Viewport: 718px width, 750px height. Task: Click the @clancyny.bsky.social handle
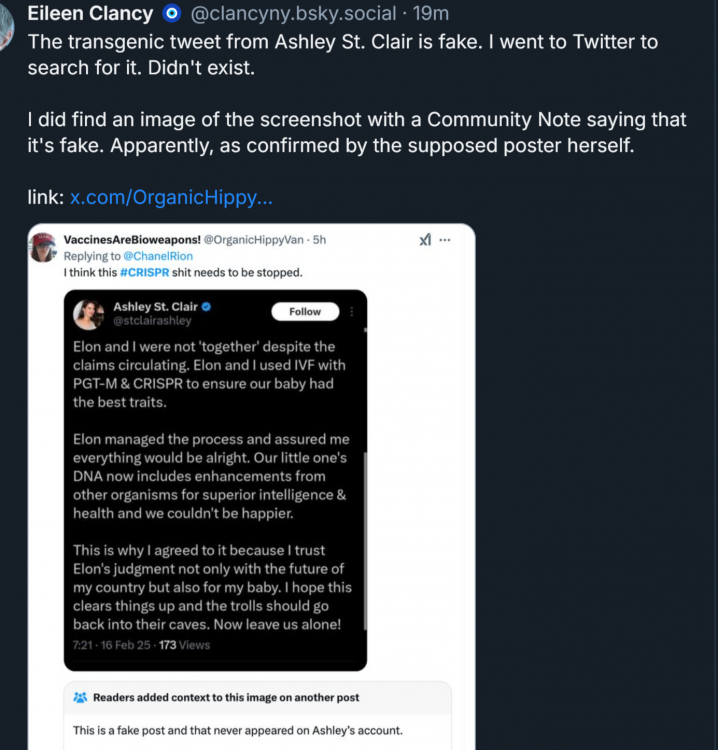point(296,14)
